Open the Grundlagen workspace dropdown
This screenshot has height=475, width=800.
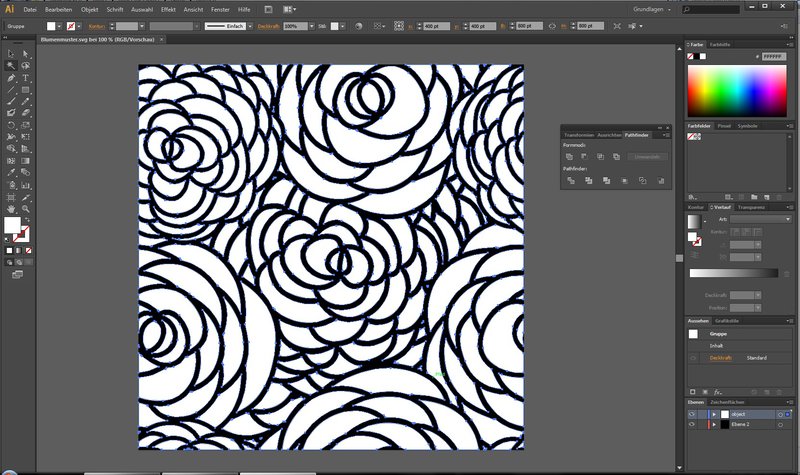click(652, 9)
